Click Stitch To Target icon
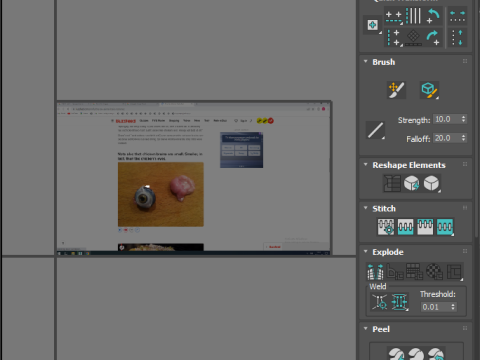Screen dimensions: 480x360 click(386, 227)
